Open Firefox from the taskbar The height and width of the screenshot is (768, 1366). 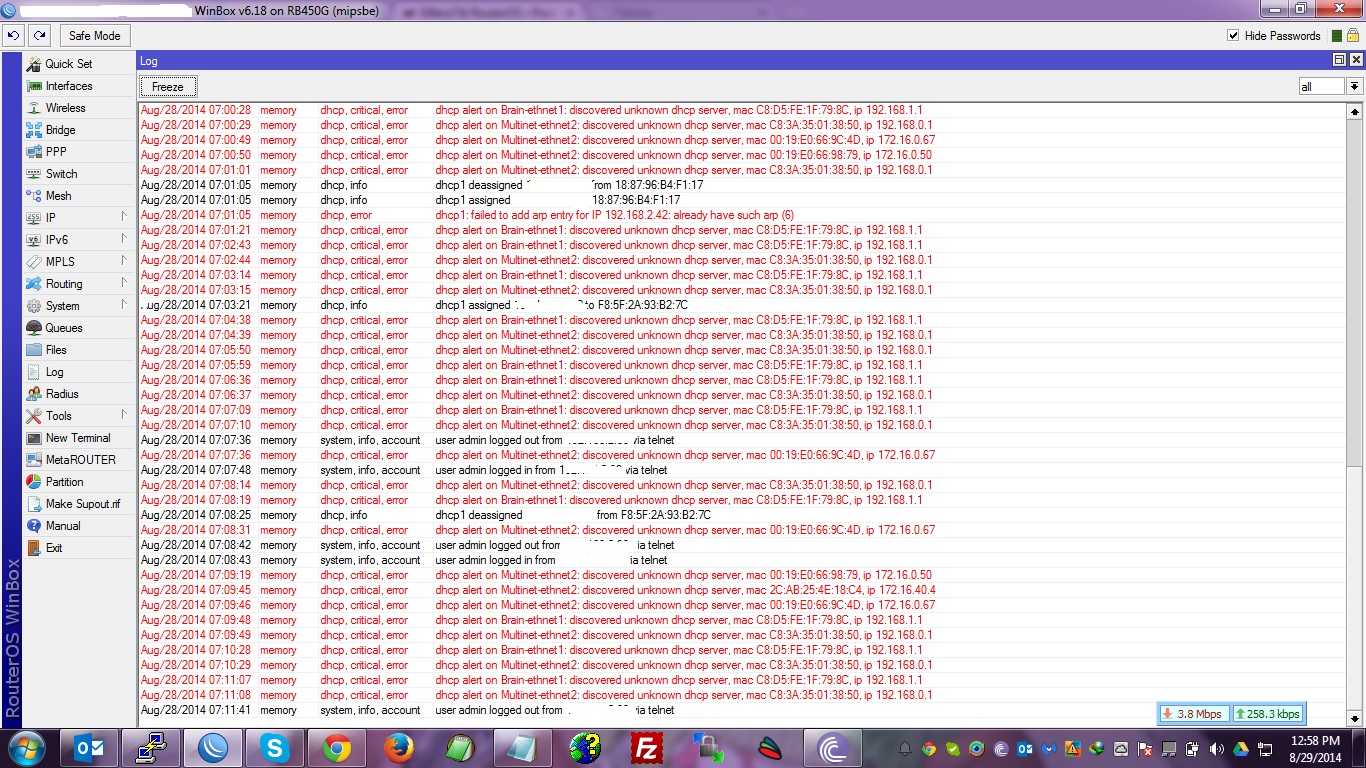(x=399, y=748)
